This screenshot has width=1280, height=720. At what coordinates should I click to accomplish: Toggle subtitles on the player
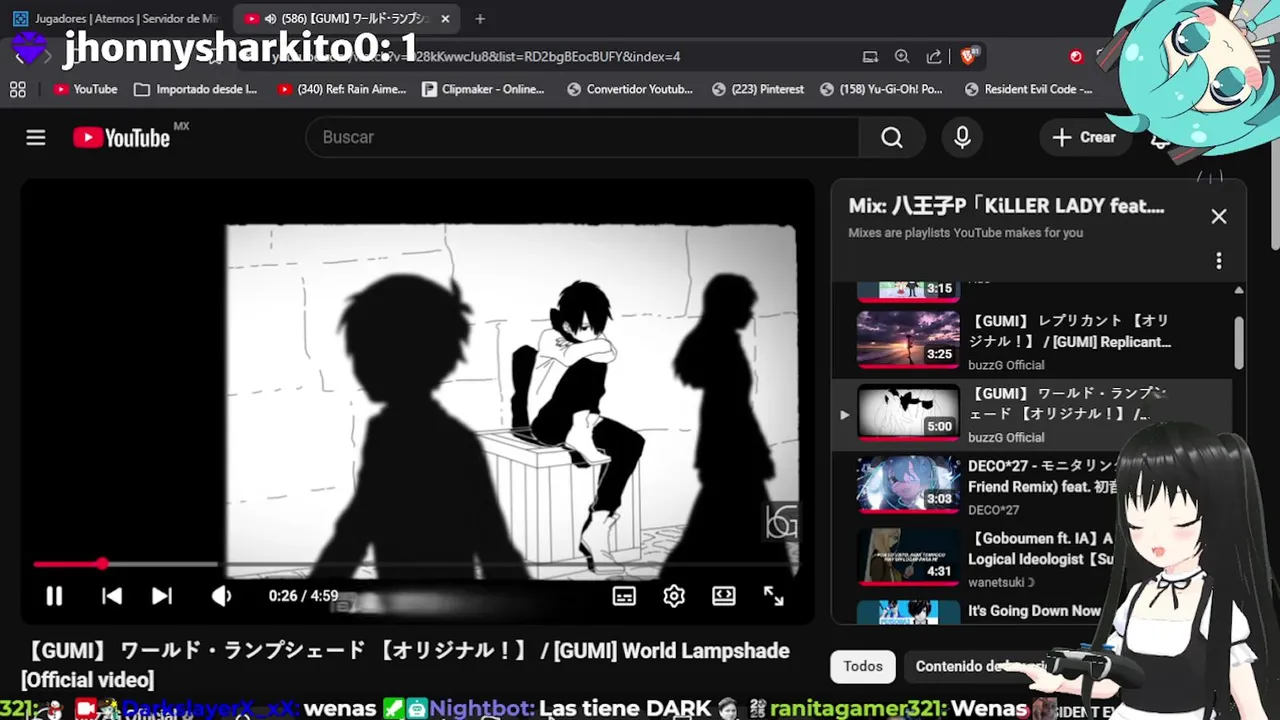click(624, 596)
